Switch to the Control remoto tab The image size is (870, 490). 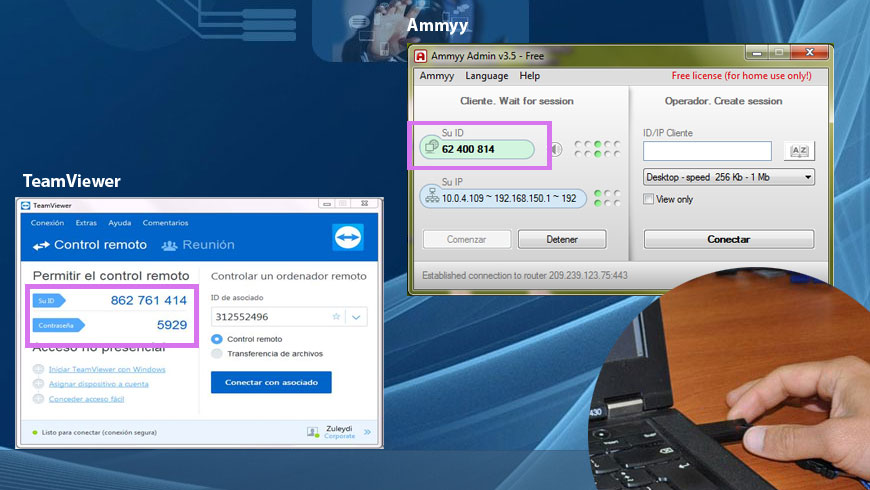(x=90, y=245)
